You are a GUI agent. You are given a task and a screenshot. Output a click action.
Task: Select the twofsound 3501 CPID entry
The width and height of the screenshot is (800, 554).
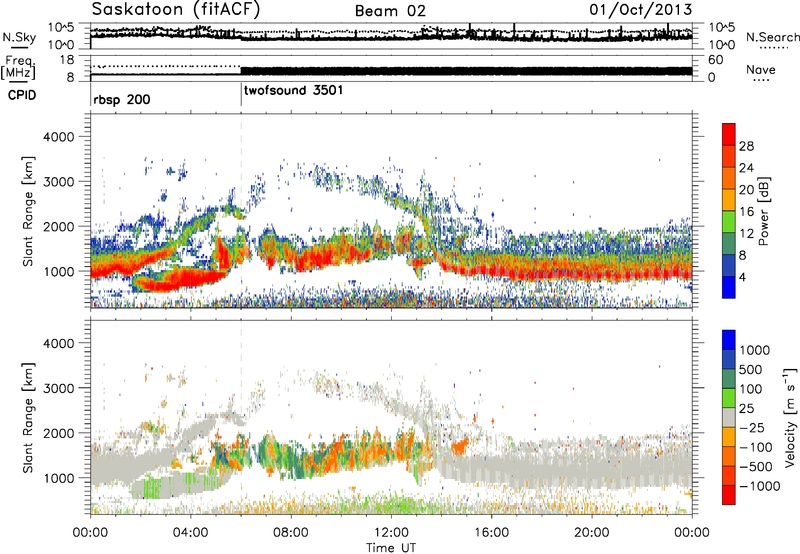click(294, 91)
